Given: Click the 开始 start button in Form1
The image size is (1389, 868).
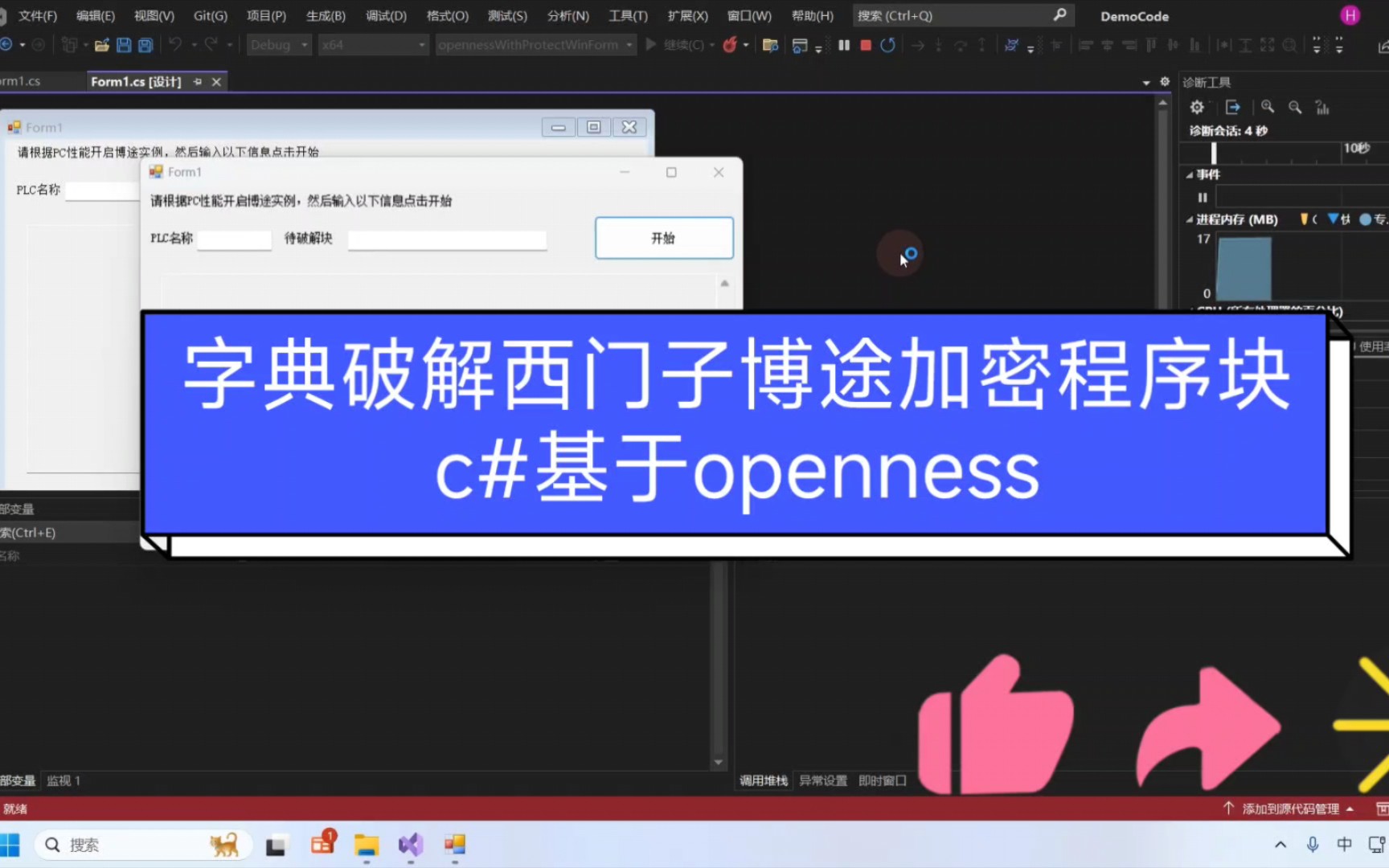Looking at the screenshot, I should click(x=664, y=238).
